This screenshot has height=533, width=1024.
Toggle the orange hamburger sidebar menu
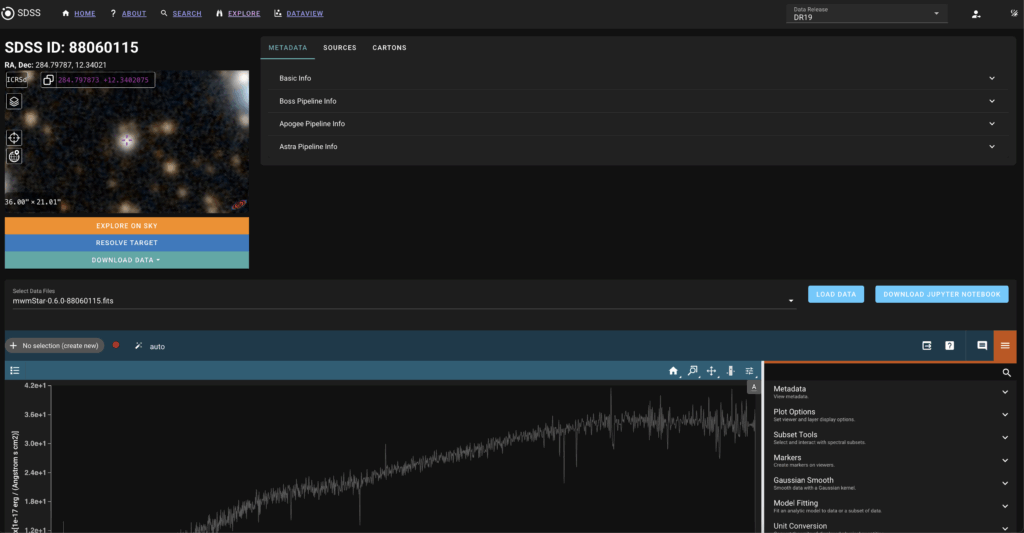(1005, 346)
